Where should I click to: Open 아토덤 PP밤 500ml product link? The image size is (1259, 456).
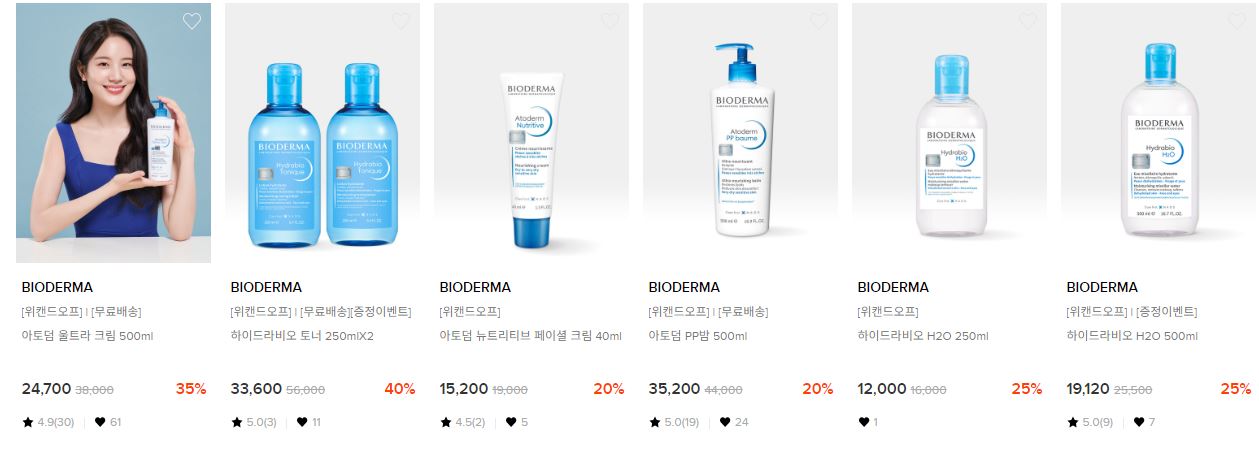pos(698,336)
